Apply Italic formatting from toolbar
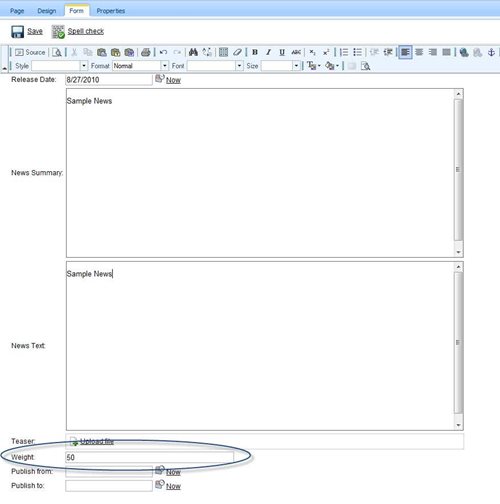 pos(268,52)
